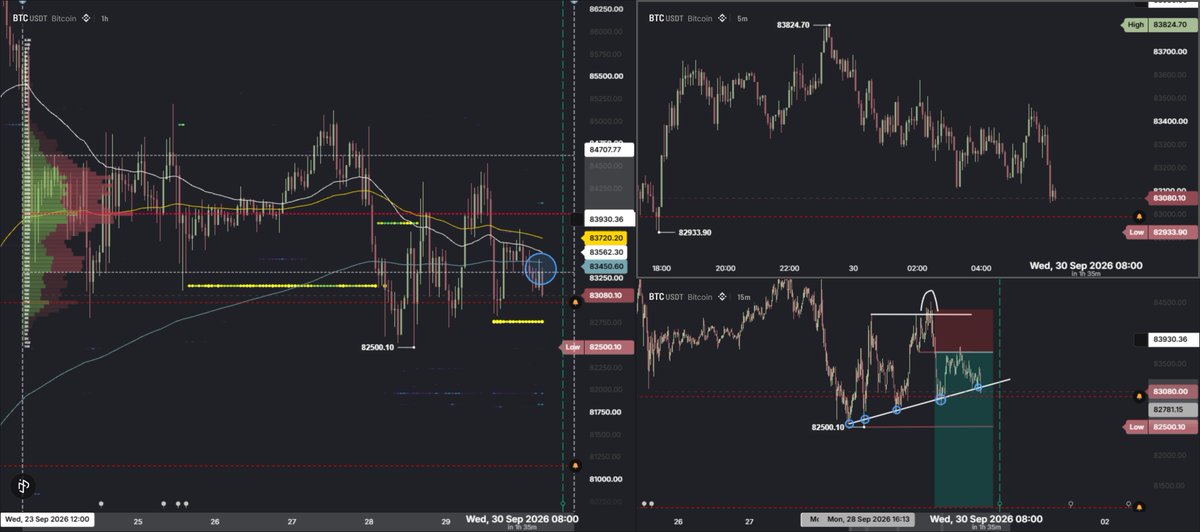Open the platform logo button at bottom left
1200x532 pixels.
click(23, 487)
